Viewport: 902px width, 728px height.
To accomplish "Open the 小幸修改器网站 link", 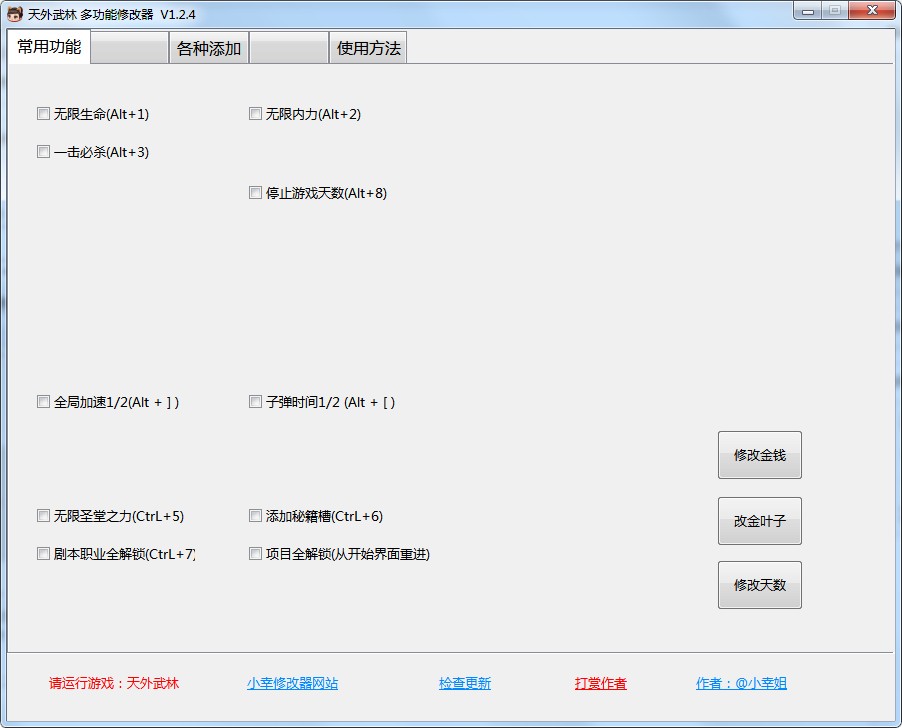I will pos(292,684).
